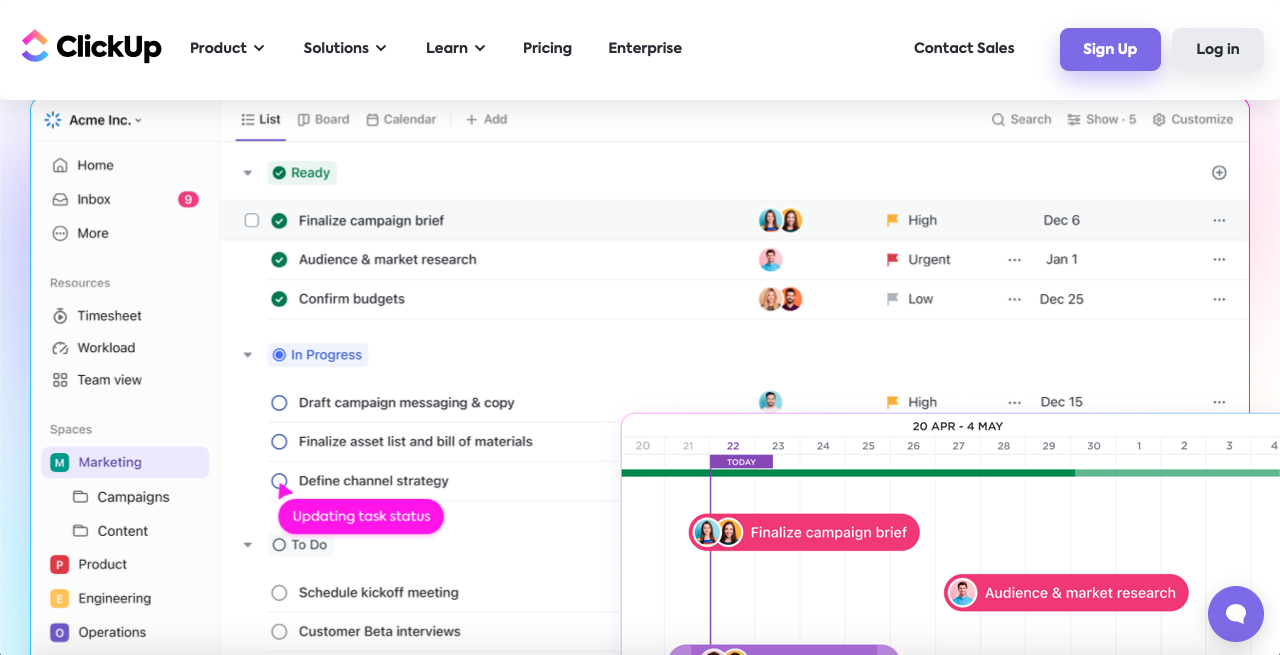Click the Search icon in toolbar

click(998, 119)
